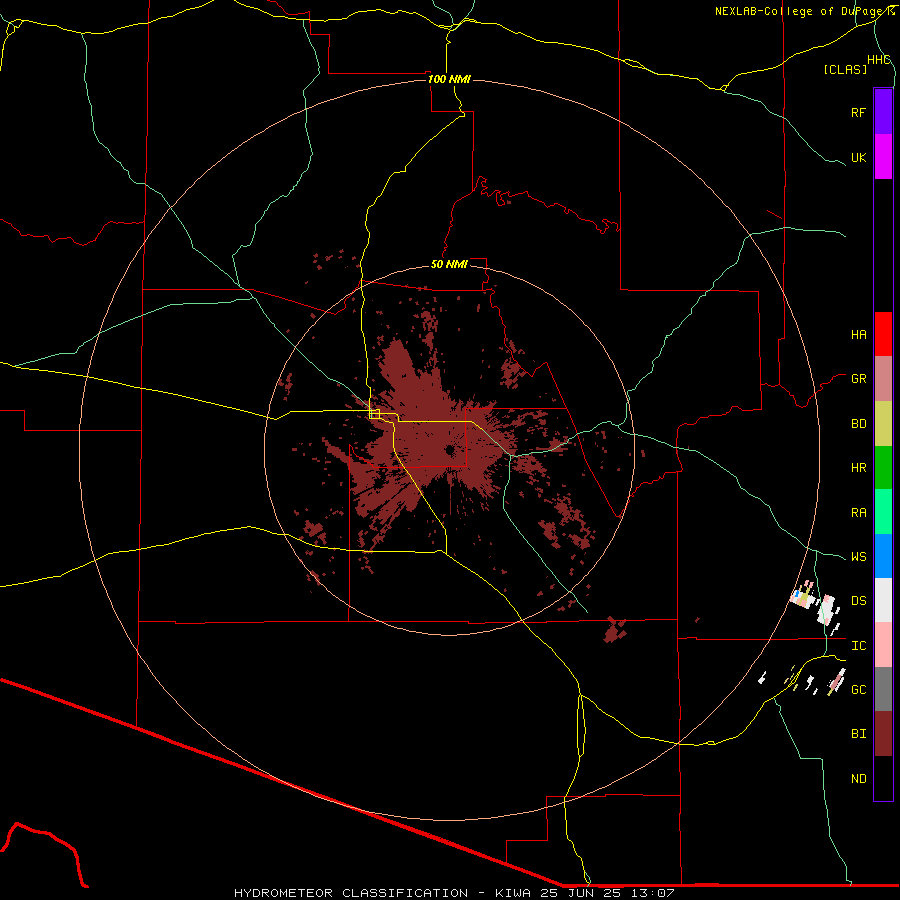
Task: Click the "[CLAS]" units label
Action: click(845, 69)
